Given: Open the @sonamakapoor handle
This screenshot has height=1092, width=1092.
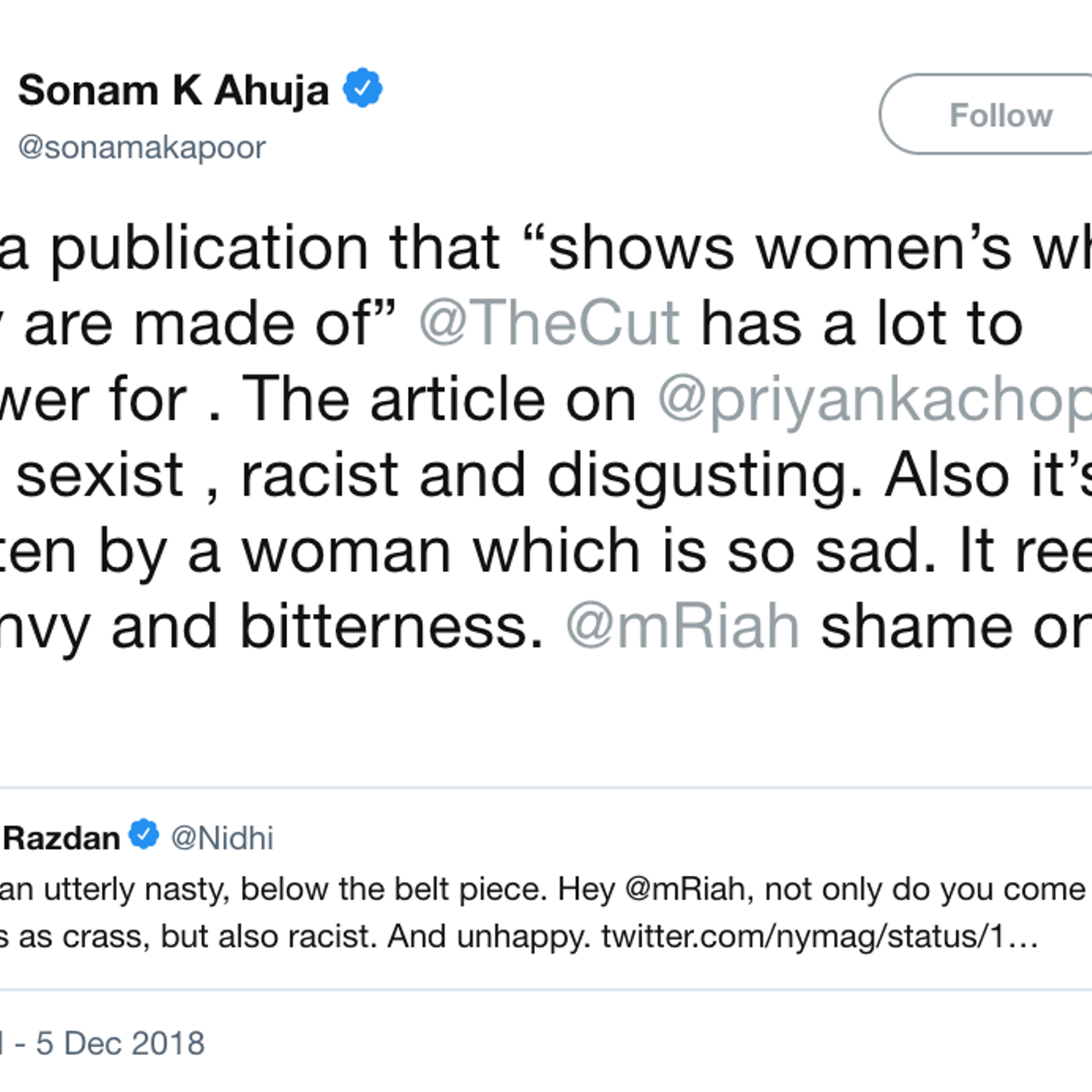Looking at the screenshot, I should click(x=142, y=147).
